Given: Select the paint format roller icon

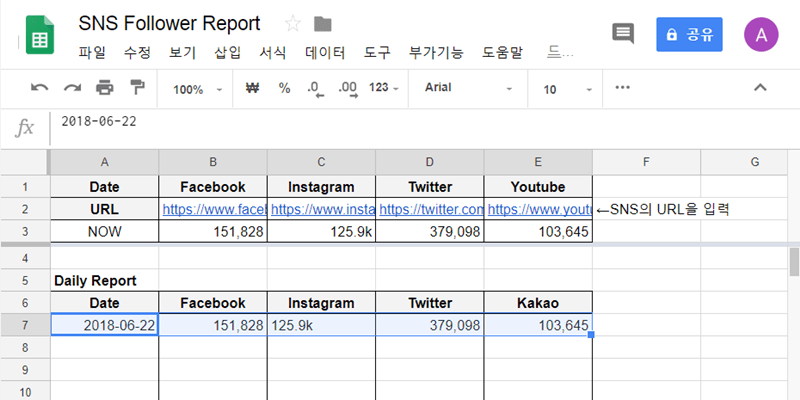Looking at the screenshot, I should 137,89.
